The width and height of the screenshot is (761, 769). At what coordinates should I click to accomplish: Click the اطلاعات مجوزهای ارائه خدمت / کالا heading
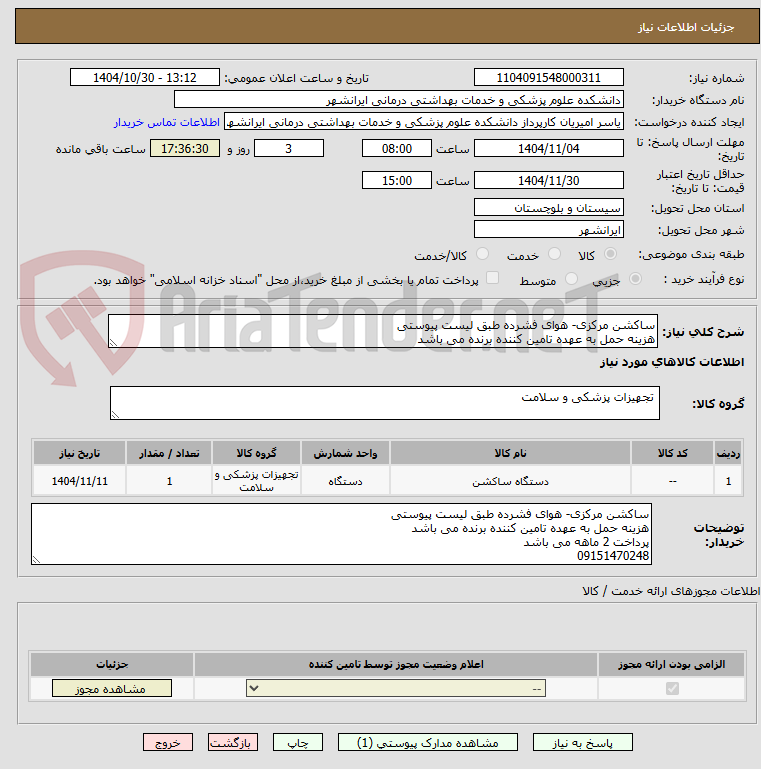(671, 591)
